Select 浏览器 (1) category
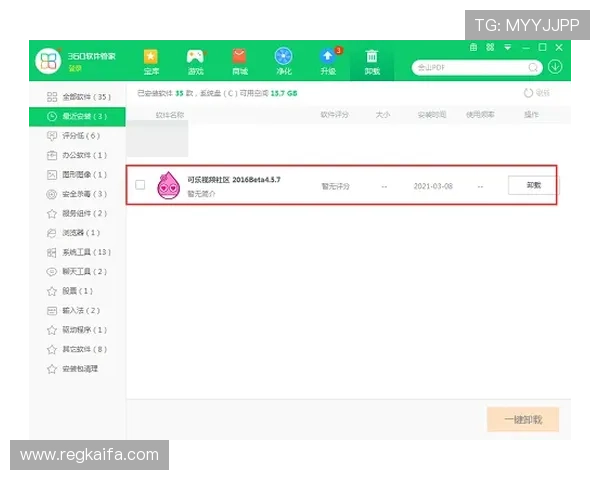This screenshot has height=480, width=600. 77,233
